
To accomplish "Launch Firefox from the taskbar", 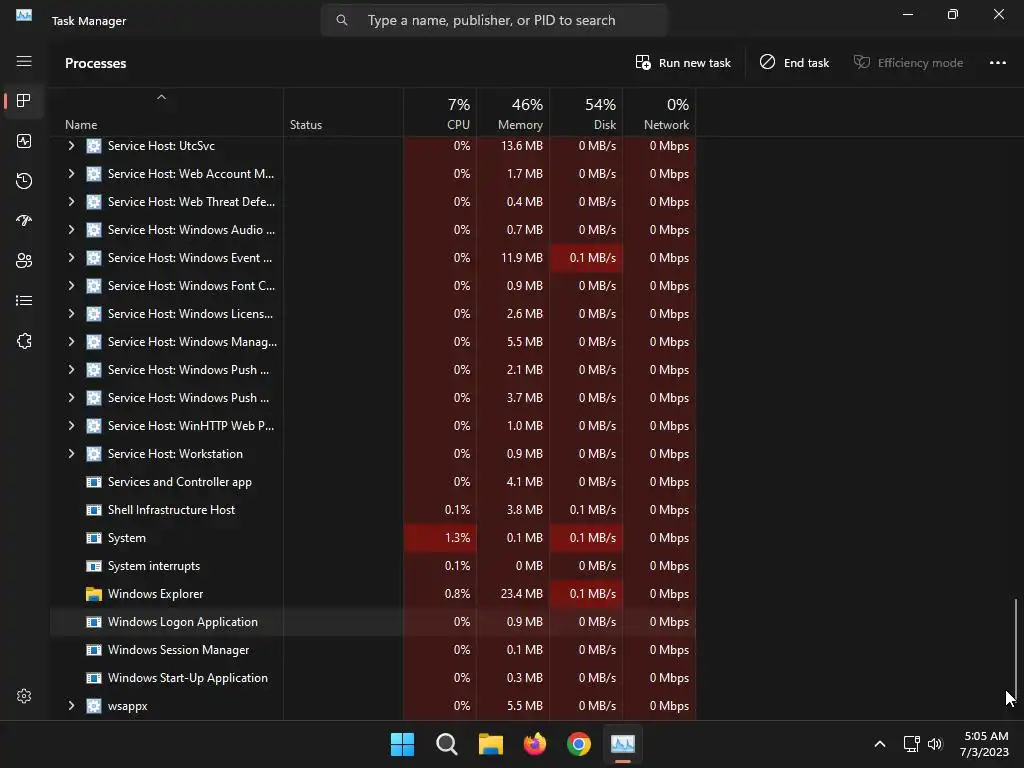I will 535,744.
